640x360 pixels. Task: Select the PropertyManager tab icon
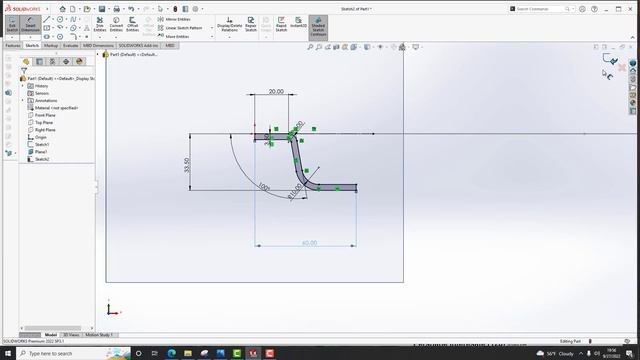[40, 62]
